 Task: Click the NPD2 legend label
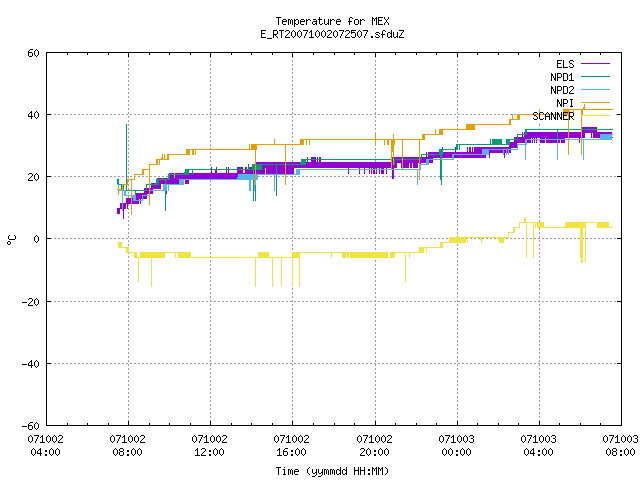pos(562,90)
